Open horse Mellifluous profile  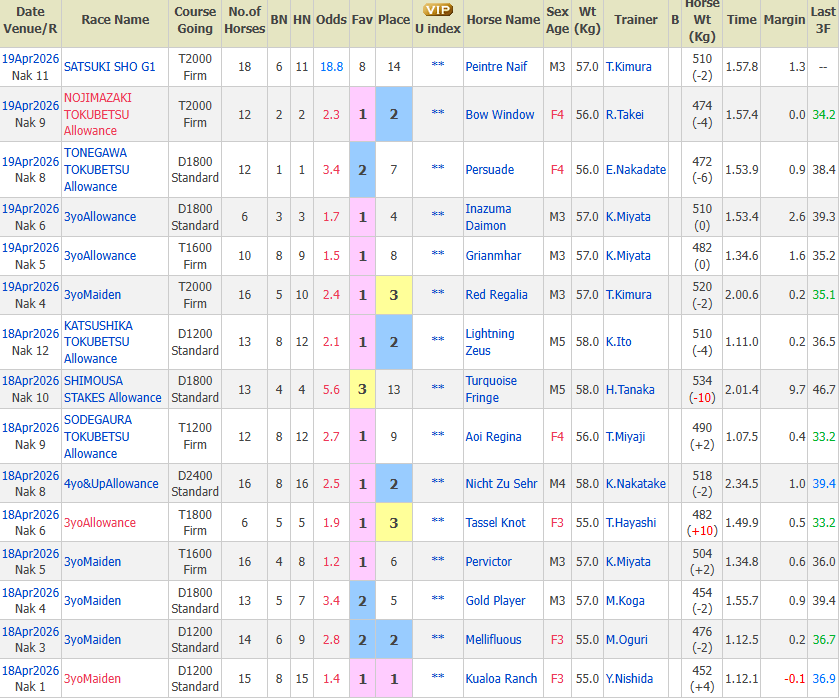click(x=493, y=640)
